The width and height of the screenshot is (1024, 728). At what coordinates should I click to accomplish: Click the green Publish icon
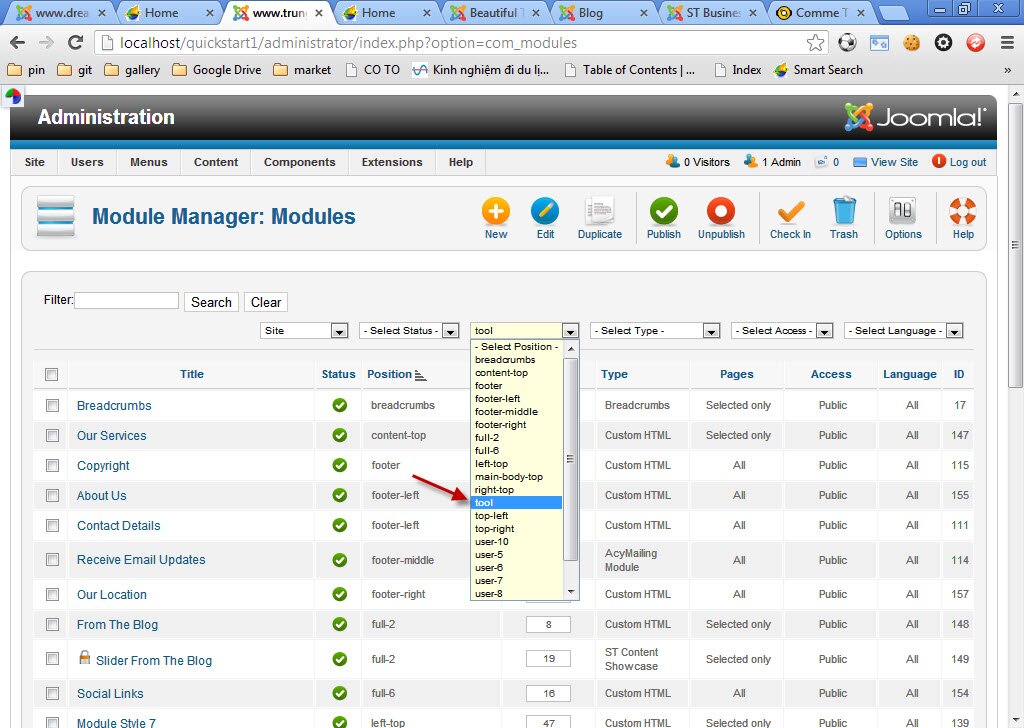[663, 212]
